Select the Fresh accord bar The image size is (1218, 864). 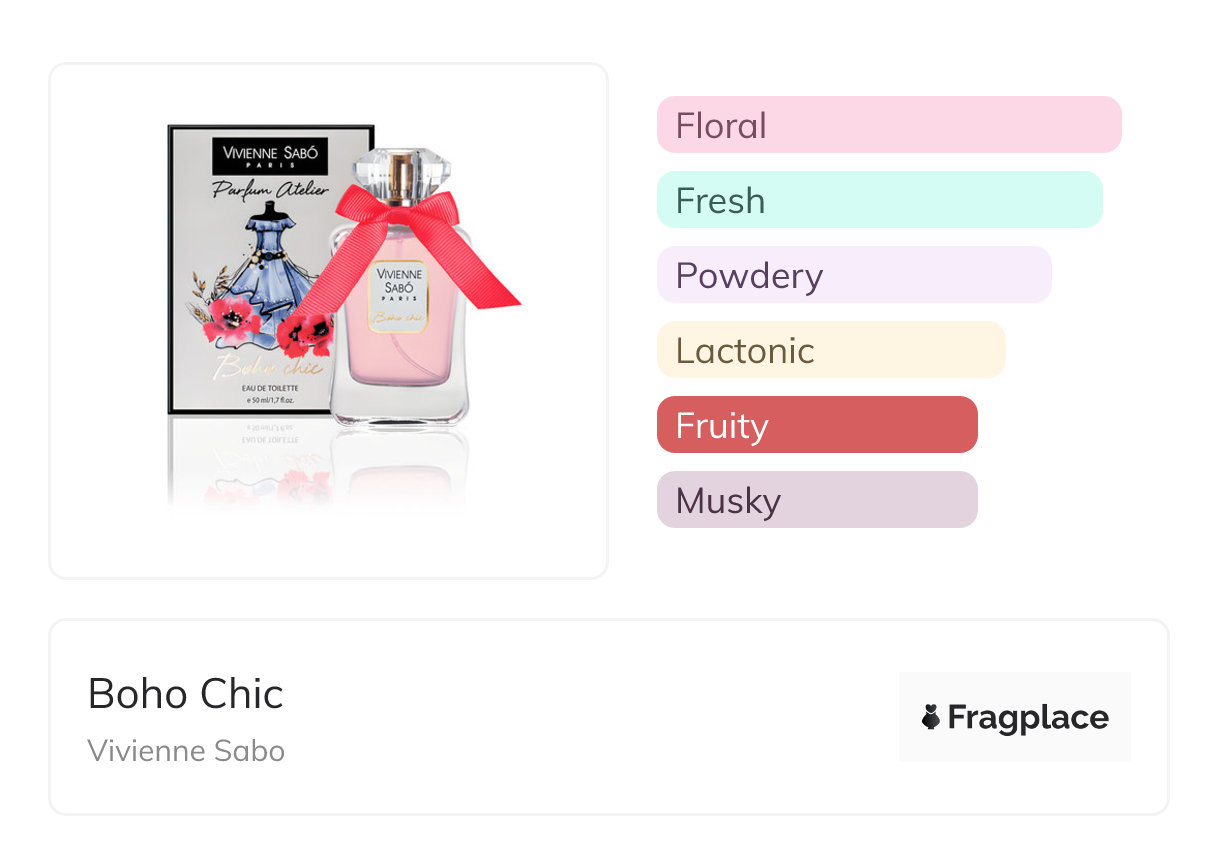pos(879,200)
